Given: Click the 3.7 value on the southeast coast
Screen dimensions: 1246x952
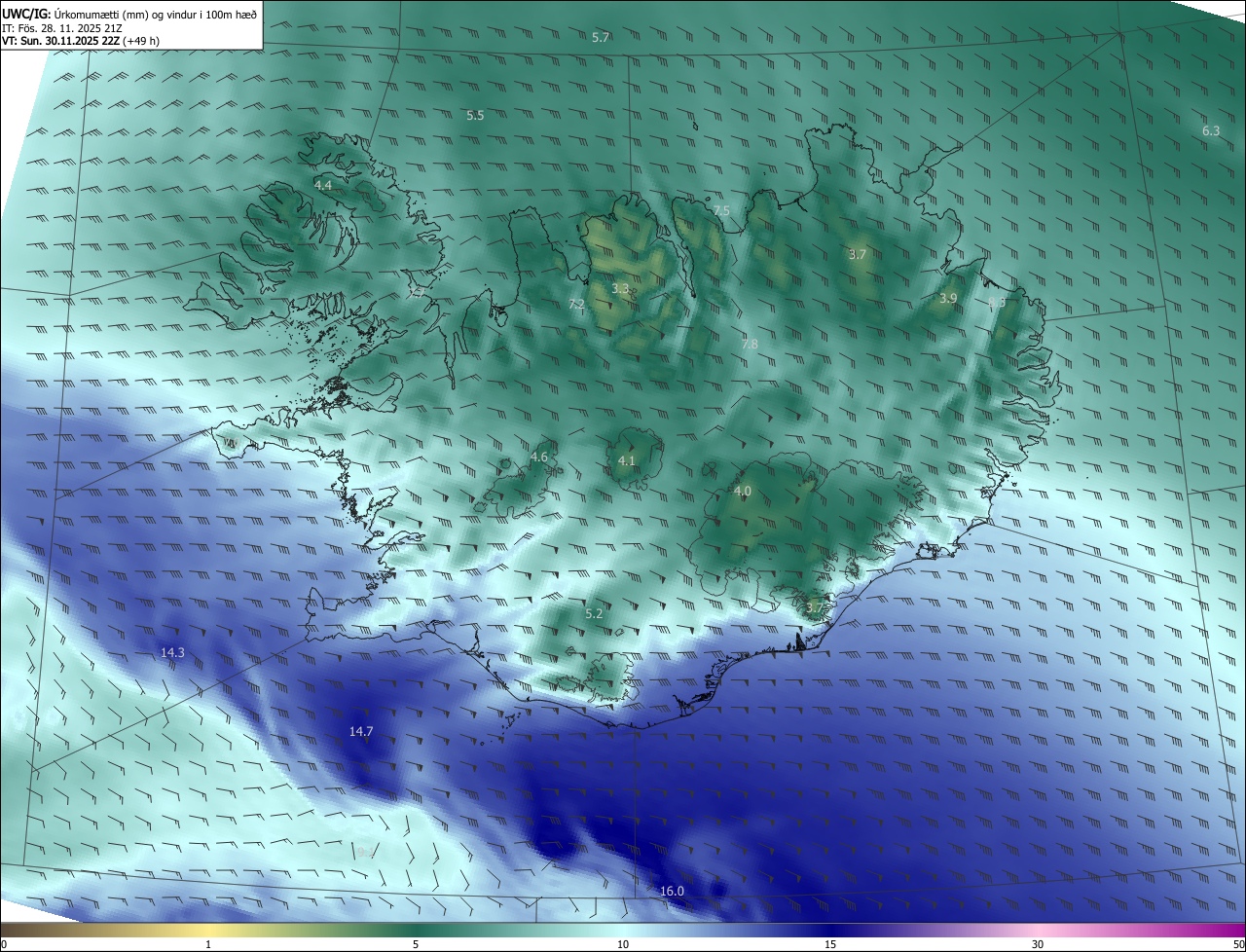Looking at the screenshot, I should coord(815,607).
